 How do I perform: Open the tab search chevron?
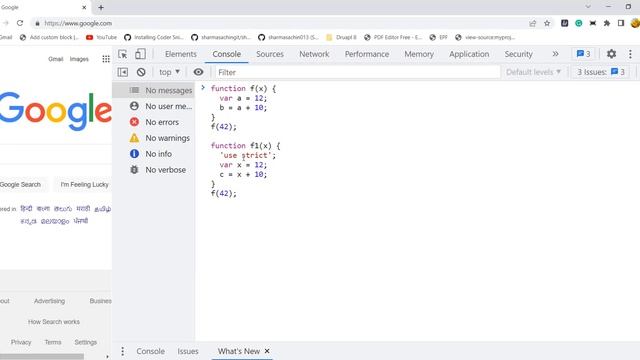pyautogui.click(x=588, y=7)
